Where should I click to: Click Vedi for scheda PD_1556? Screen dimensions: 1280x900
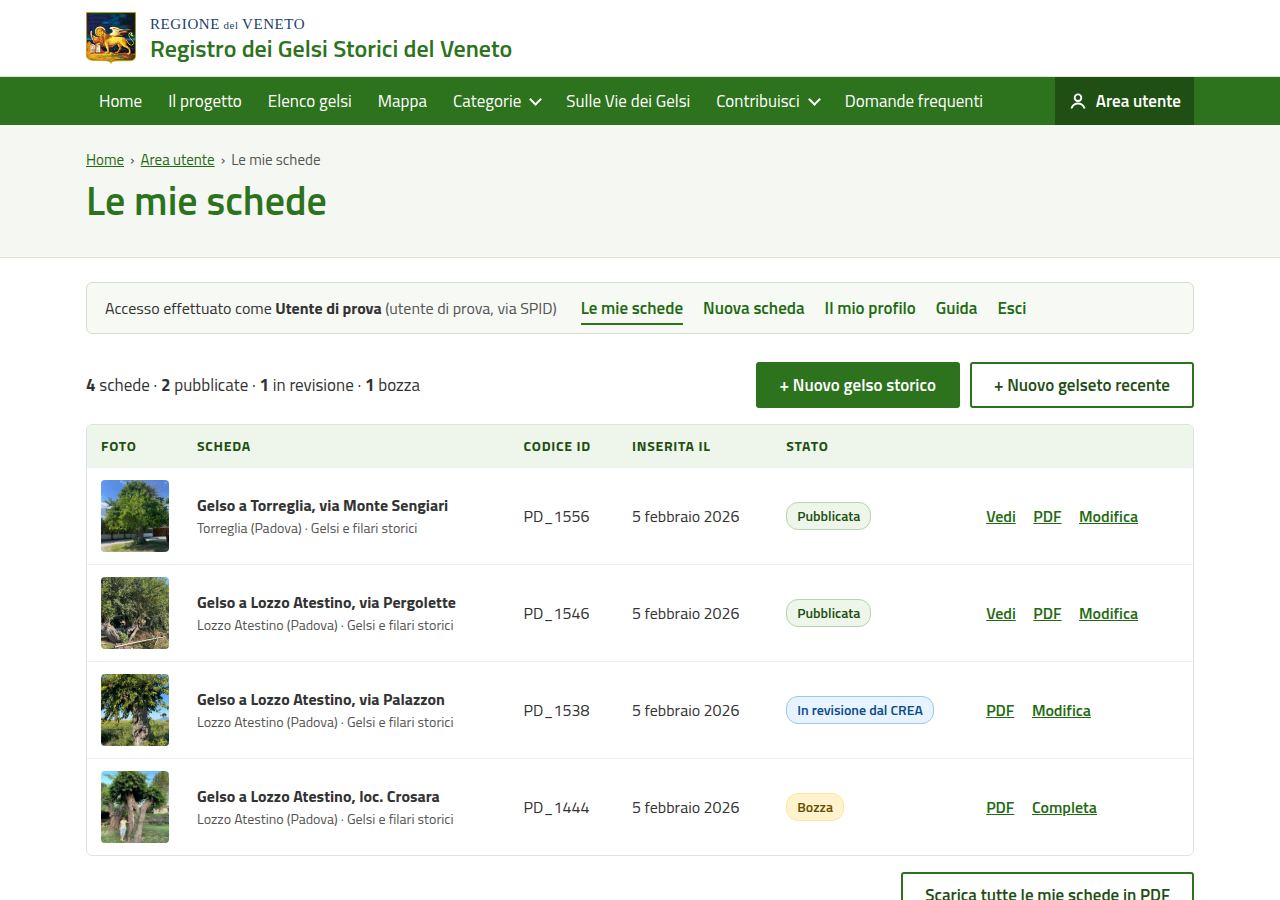coord(1001,517)
